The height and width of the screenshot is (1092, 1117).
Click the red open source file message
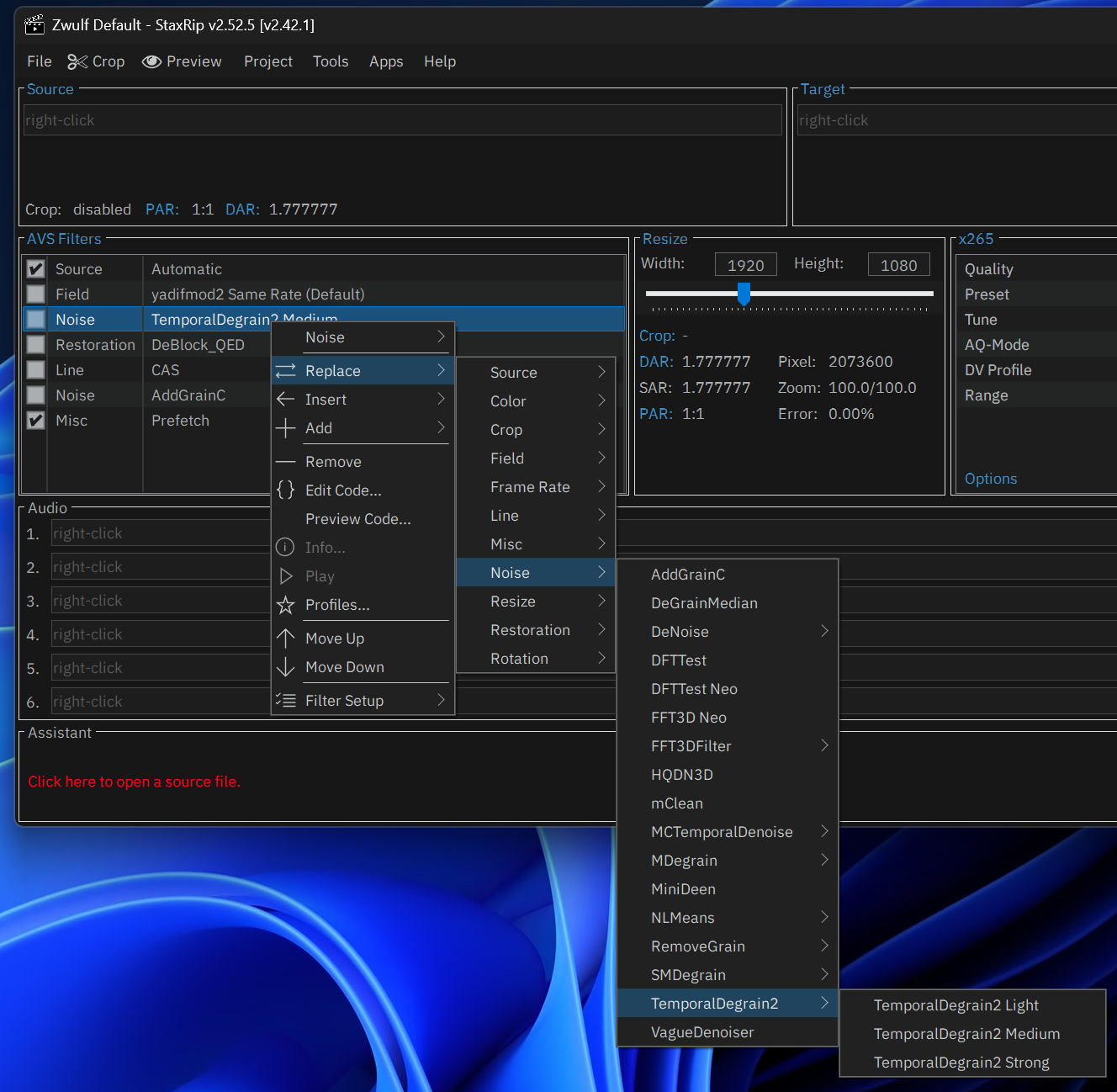tap(135, 782)
